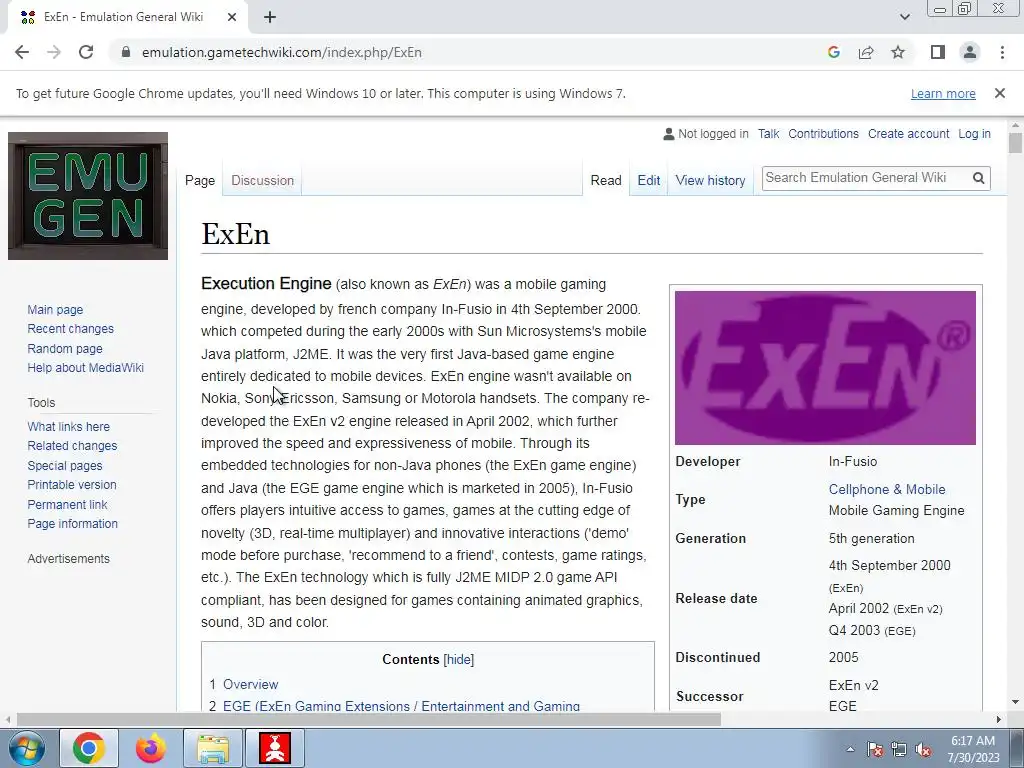Click the ExEn logo image in infobox
Viewport: 1024px width, 768px height.
click(825, 368)
